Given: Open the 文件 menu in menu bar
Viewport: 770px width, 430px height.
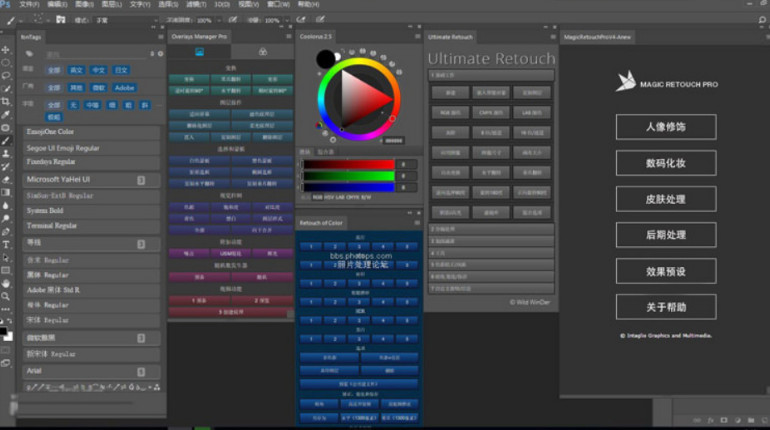Looking at the screenshot, I should click(28, 5).
